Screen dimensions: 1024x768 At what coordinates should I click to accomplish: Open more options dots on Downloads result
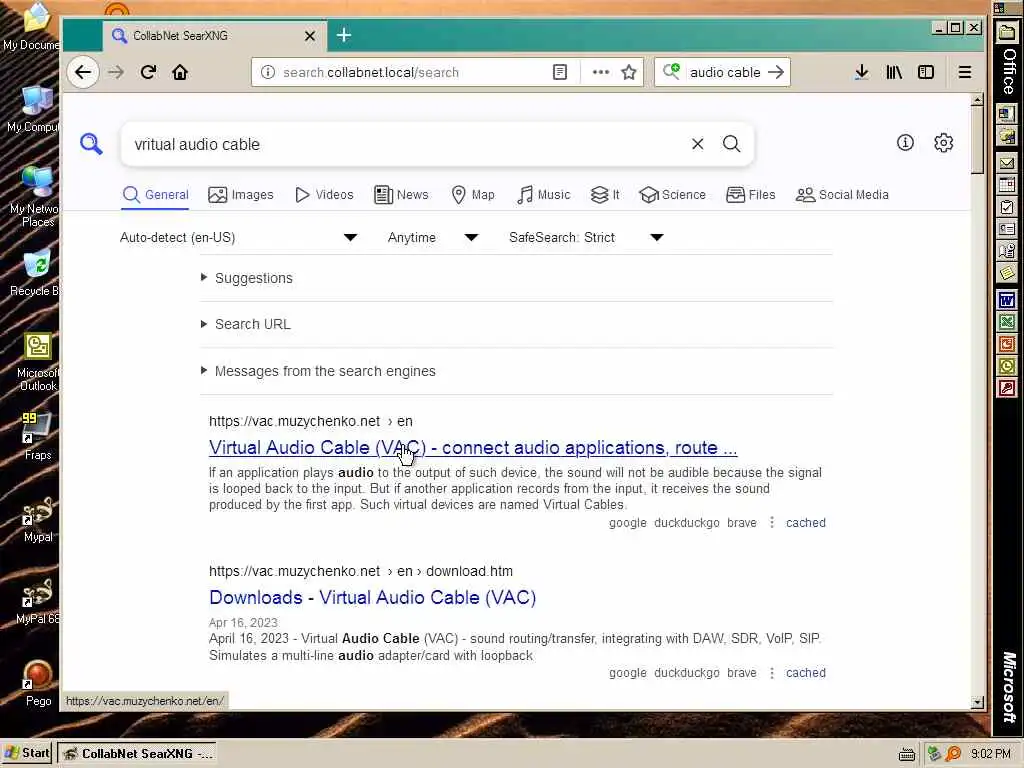(x=772, y=673)
